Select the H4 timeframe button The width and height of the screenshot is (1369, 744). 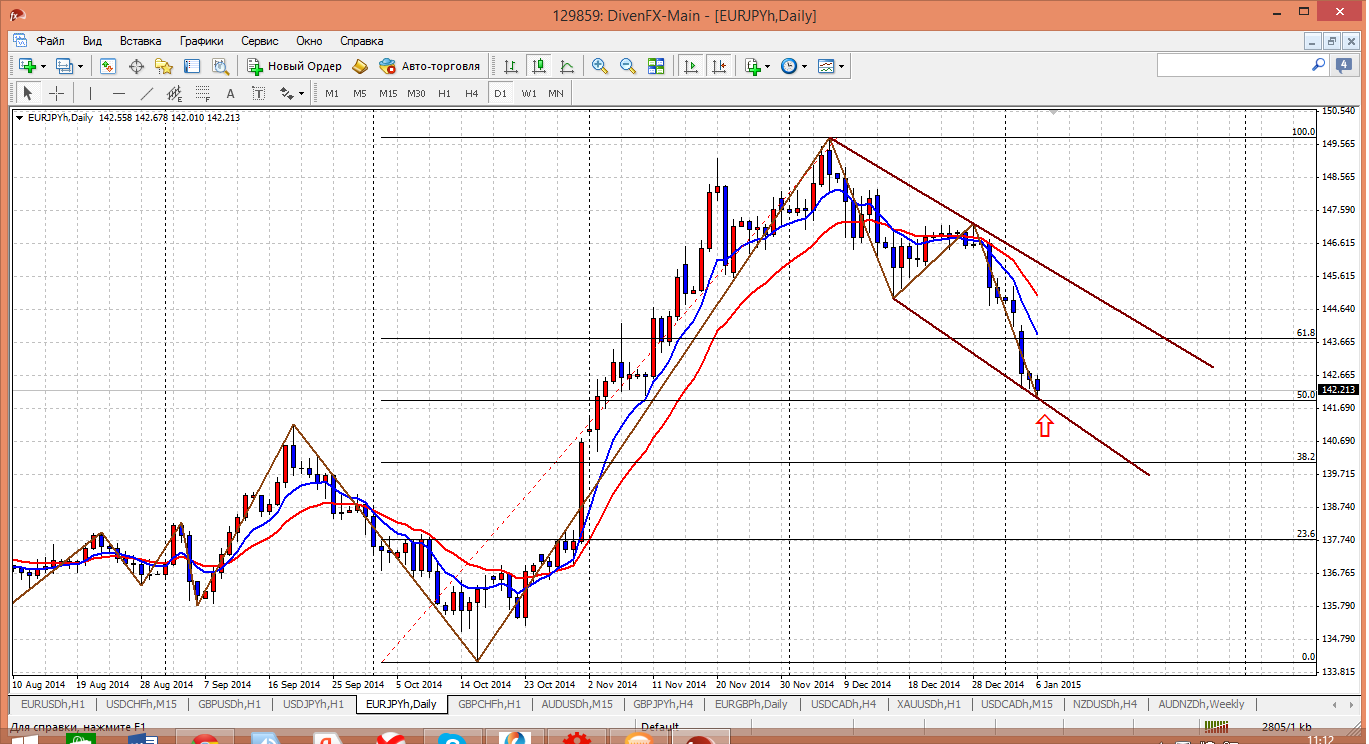coord(472,93)
